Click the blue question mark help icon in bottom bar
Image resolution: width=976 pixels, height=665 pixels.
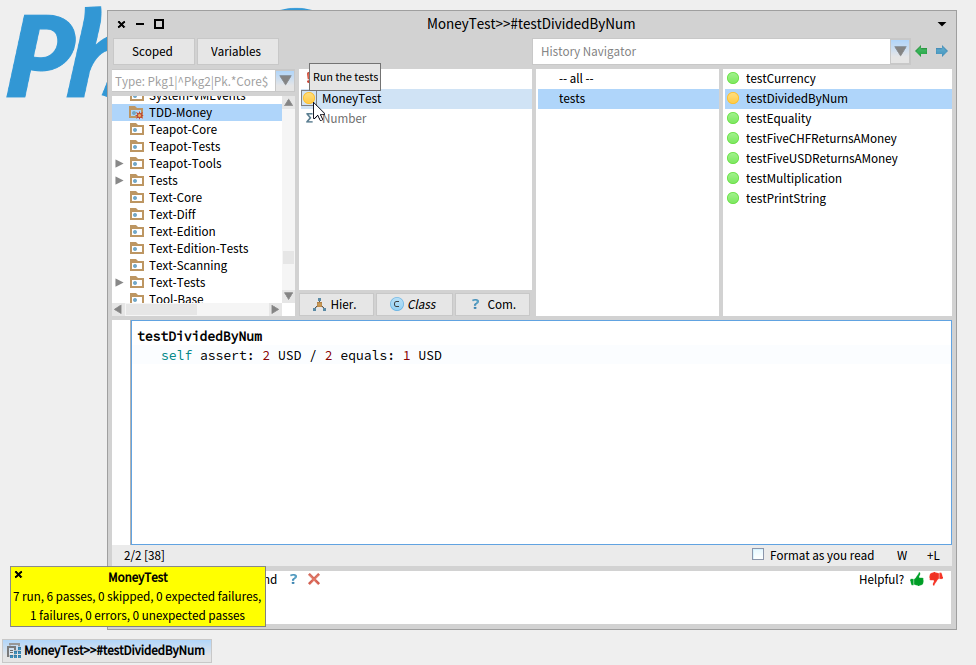point(293,579)
